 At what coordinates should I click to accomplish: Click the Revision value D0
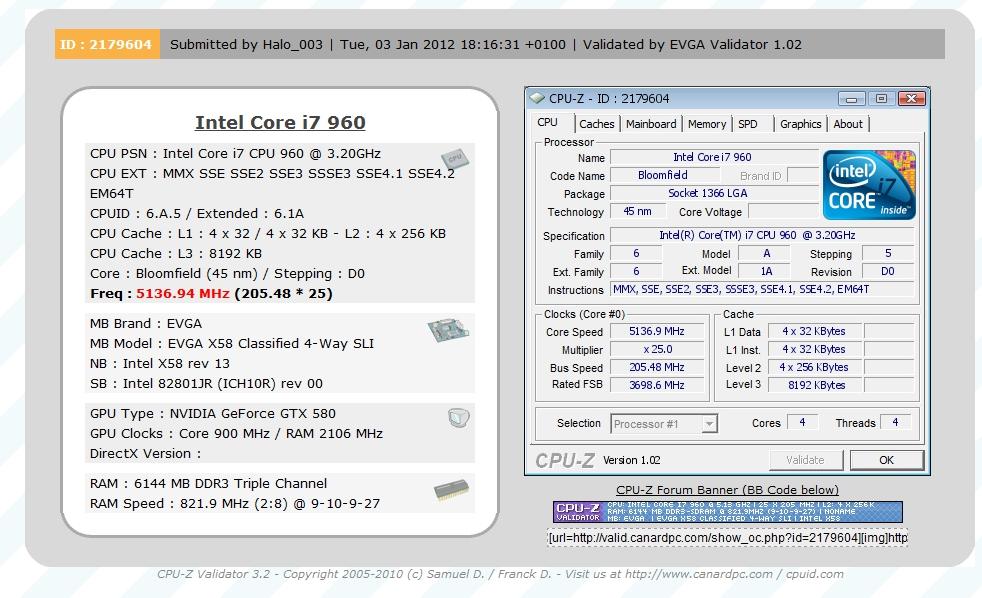(887, 271)
